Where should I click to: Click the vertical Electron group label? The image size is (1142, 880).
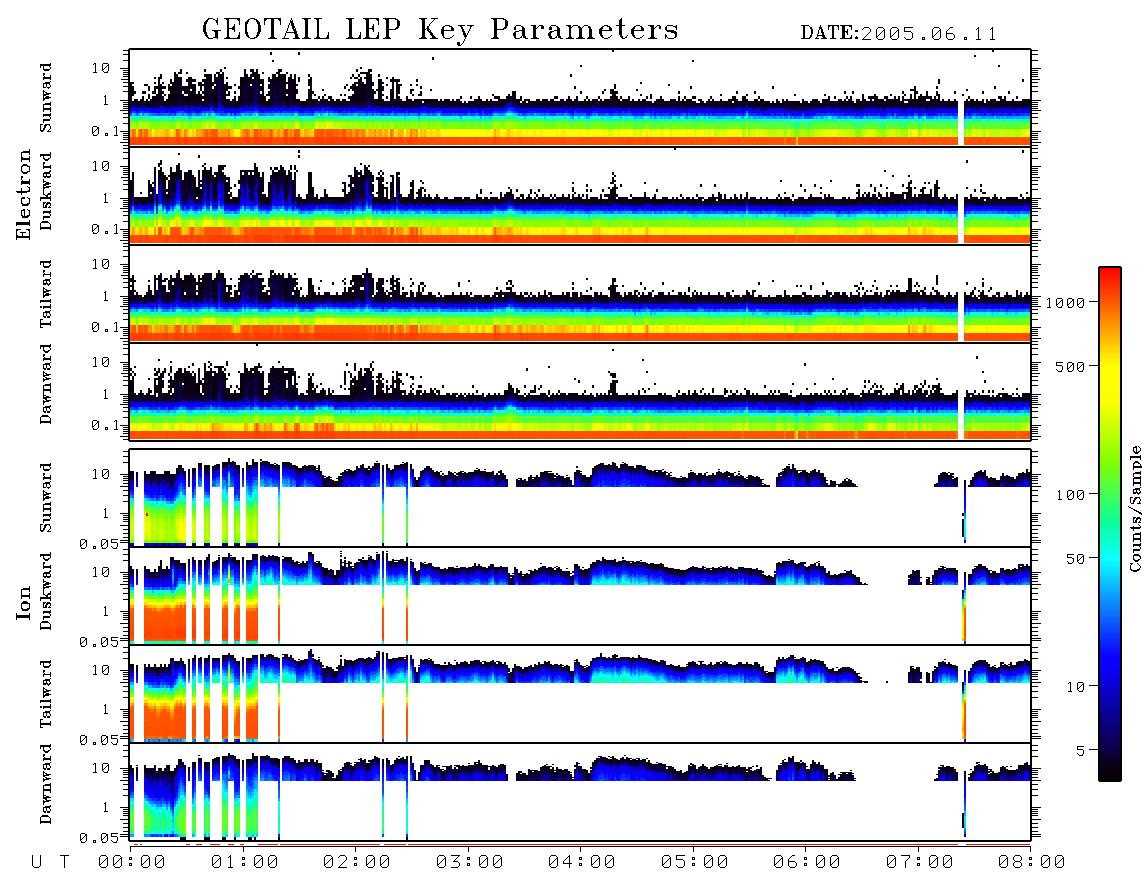(x=24, y=194)
